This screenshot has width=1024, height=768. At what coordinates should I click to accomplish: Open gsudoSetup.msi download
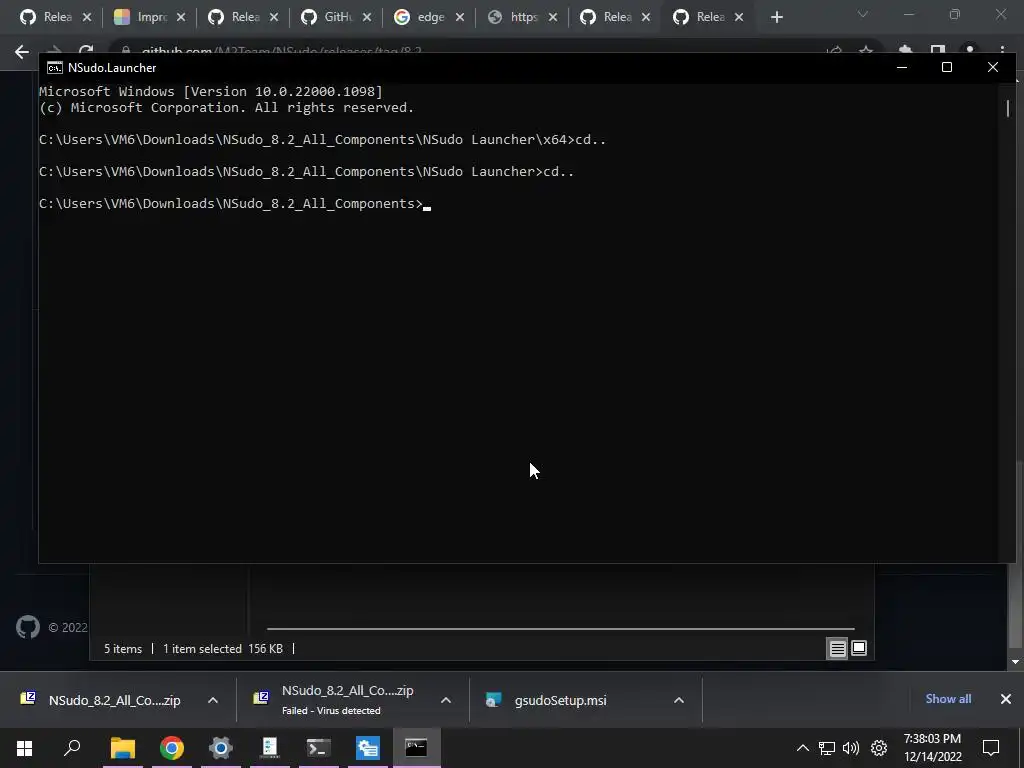click(560, 700)
